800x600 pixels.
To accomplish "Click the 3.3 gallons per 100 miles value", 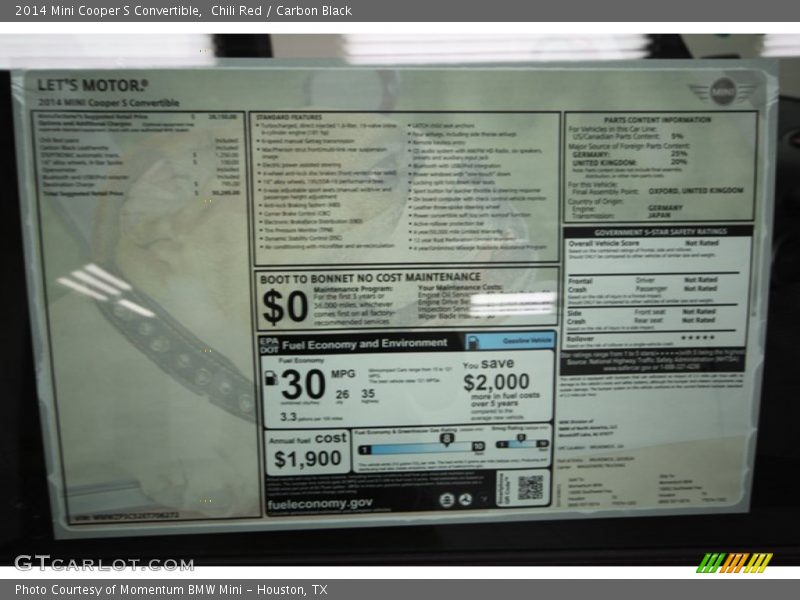I will [x=288, y=417].
